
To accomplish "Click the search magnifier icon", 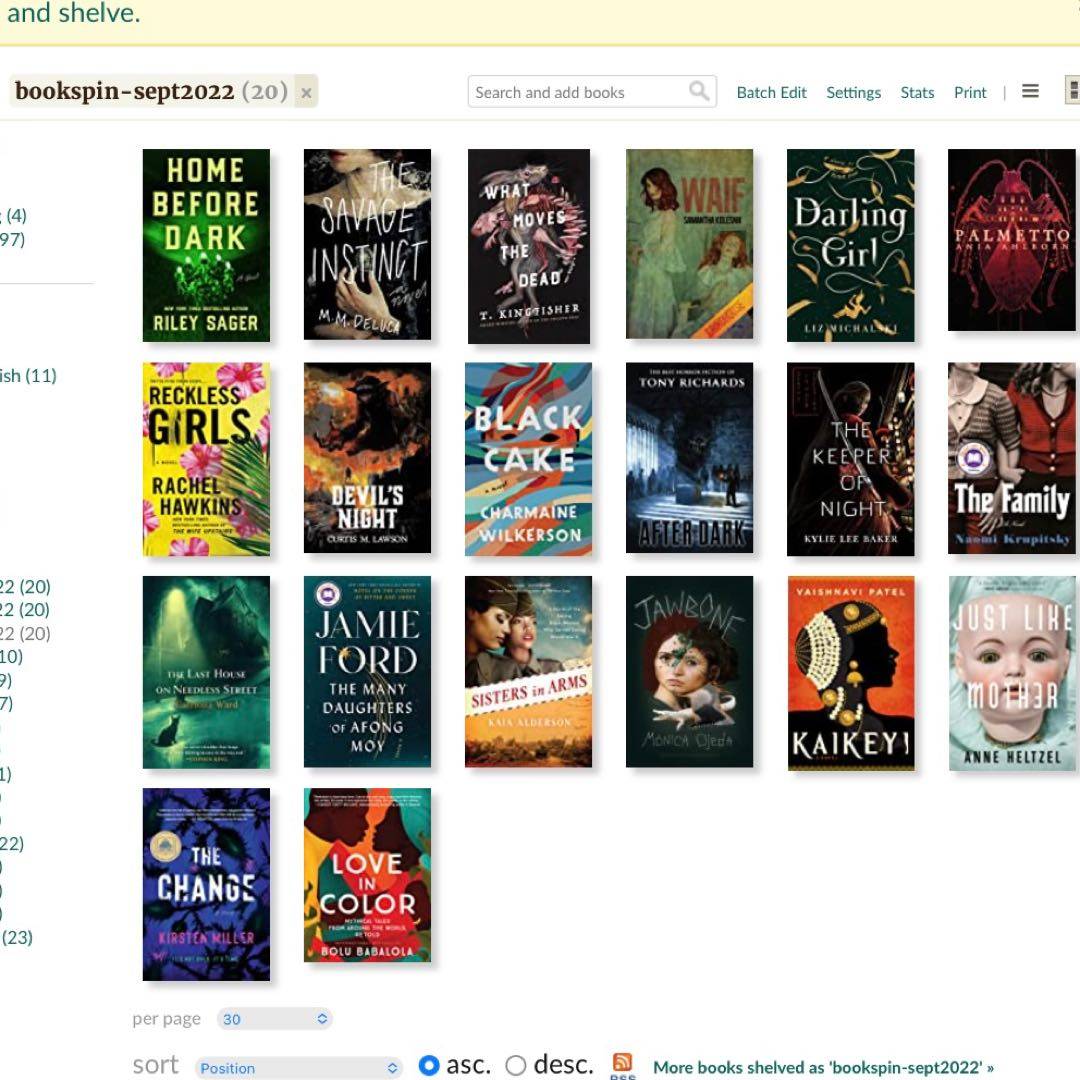I will tap(699, 92).
